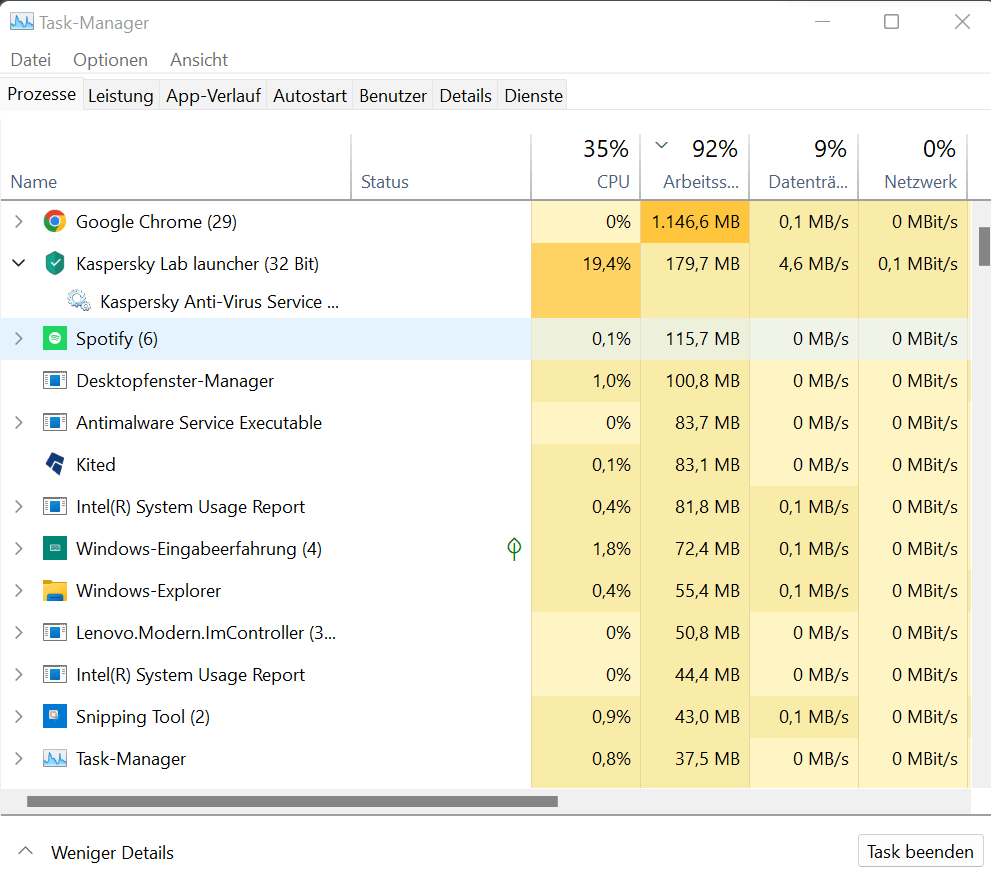991x882 pixels.
Task: Click the Lenovo.Modern.ImController icon
Action: pos(55,632)
